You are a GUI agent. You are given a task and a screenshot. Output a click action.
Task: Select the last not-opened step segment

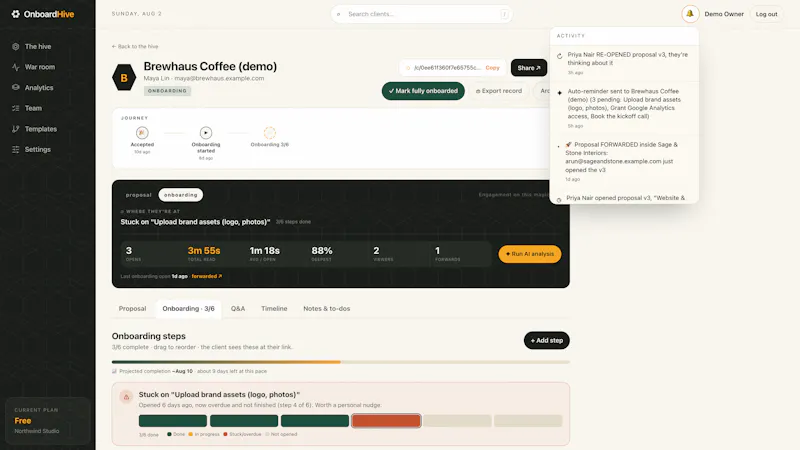[528, 421]
